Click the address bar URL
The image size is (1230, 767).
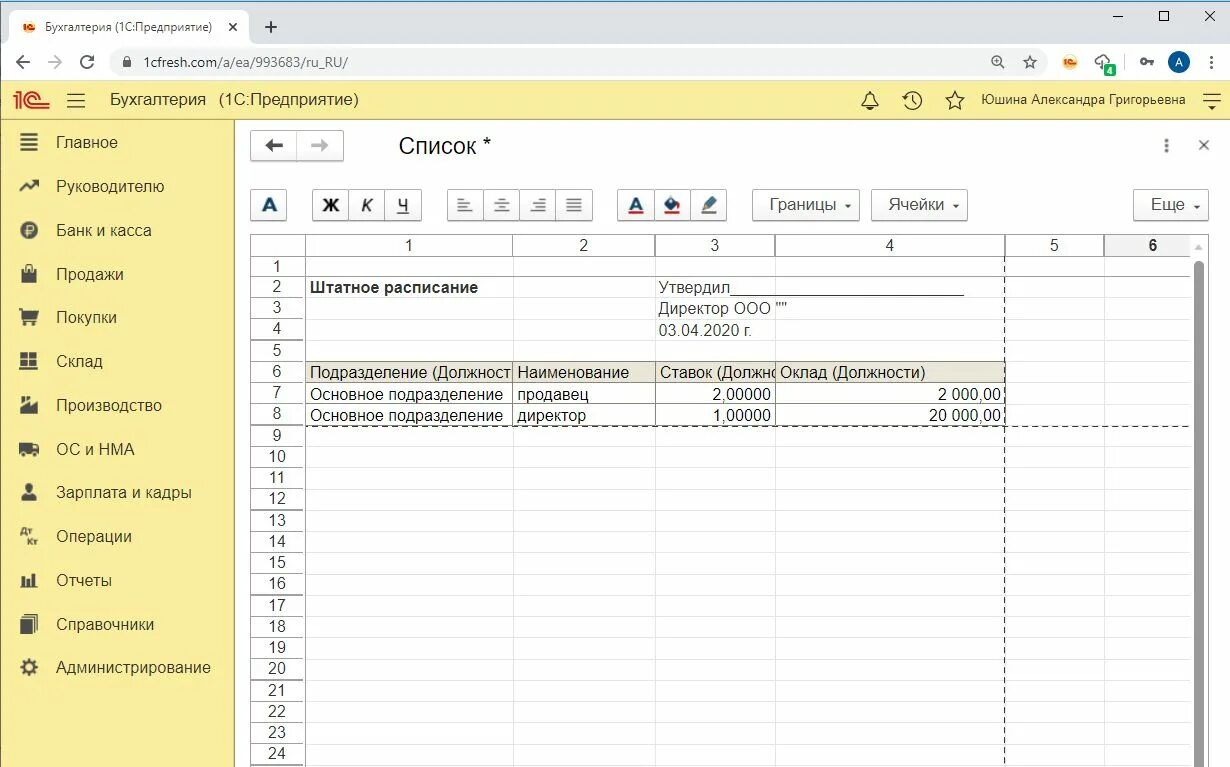245,62
